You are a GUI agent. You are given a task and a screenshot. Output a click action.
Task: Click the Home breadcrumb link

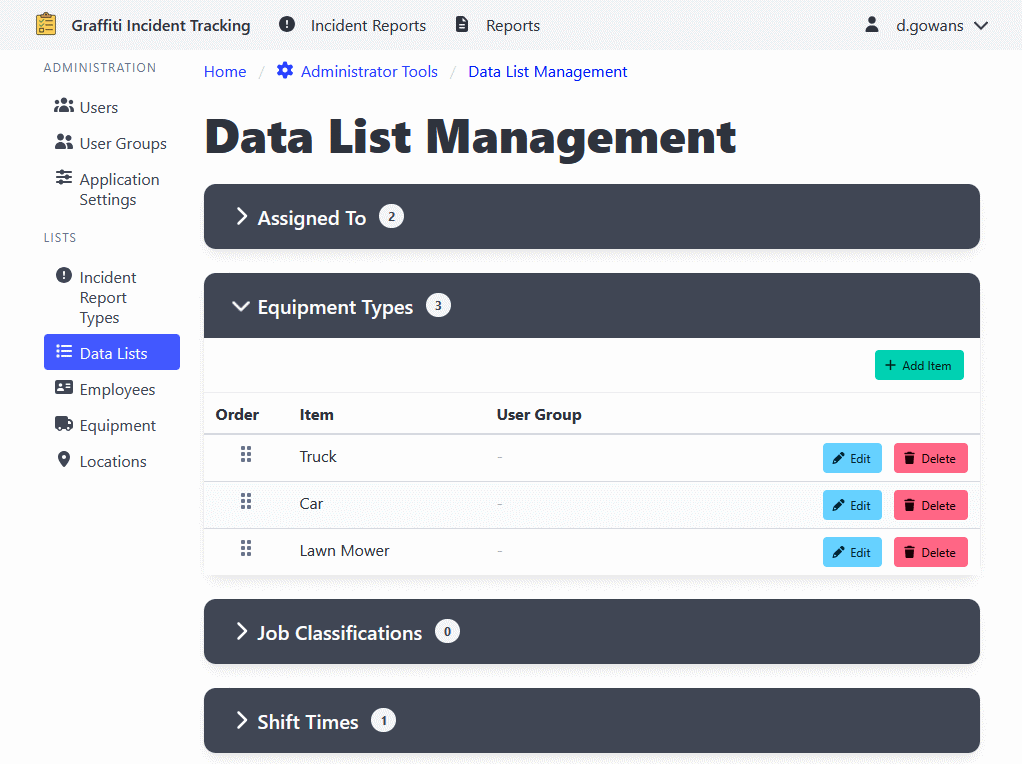click(x=224, y=71)
